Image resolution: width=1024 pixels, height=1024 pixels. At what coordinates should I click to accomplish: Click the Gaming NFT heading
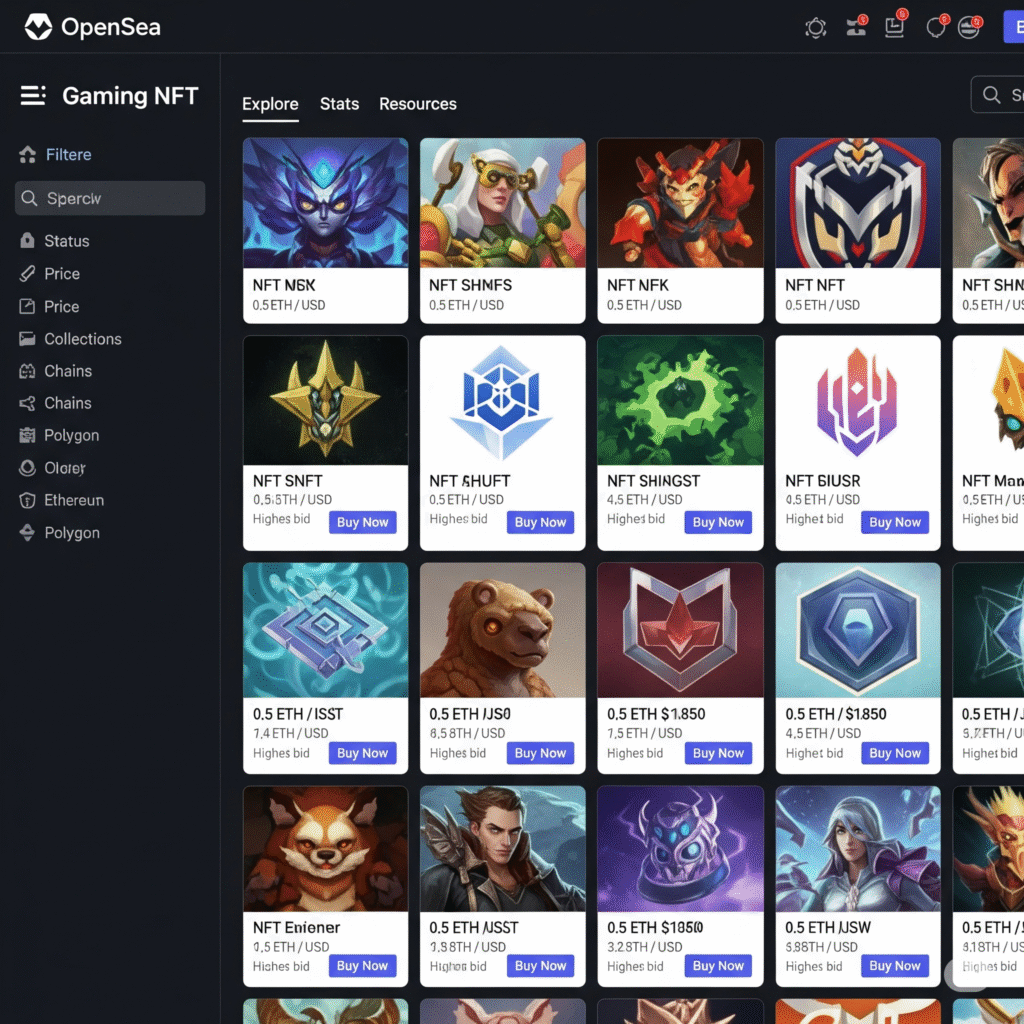tap(130, 96)
